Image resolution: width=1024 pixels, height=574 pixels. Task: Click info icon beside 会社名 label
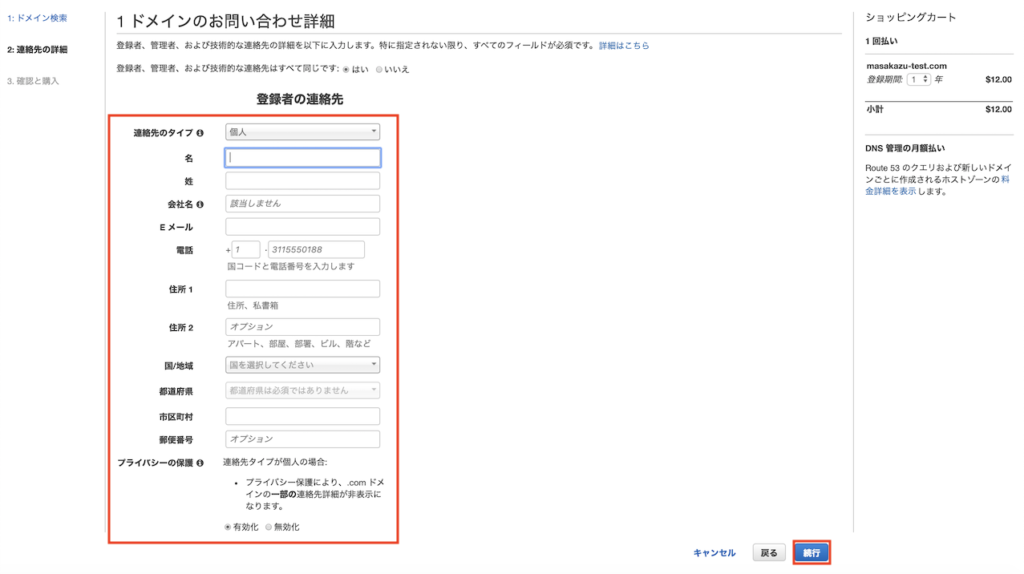201,205
